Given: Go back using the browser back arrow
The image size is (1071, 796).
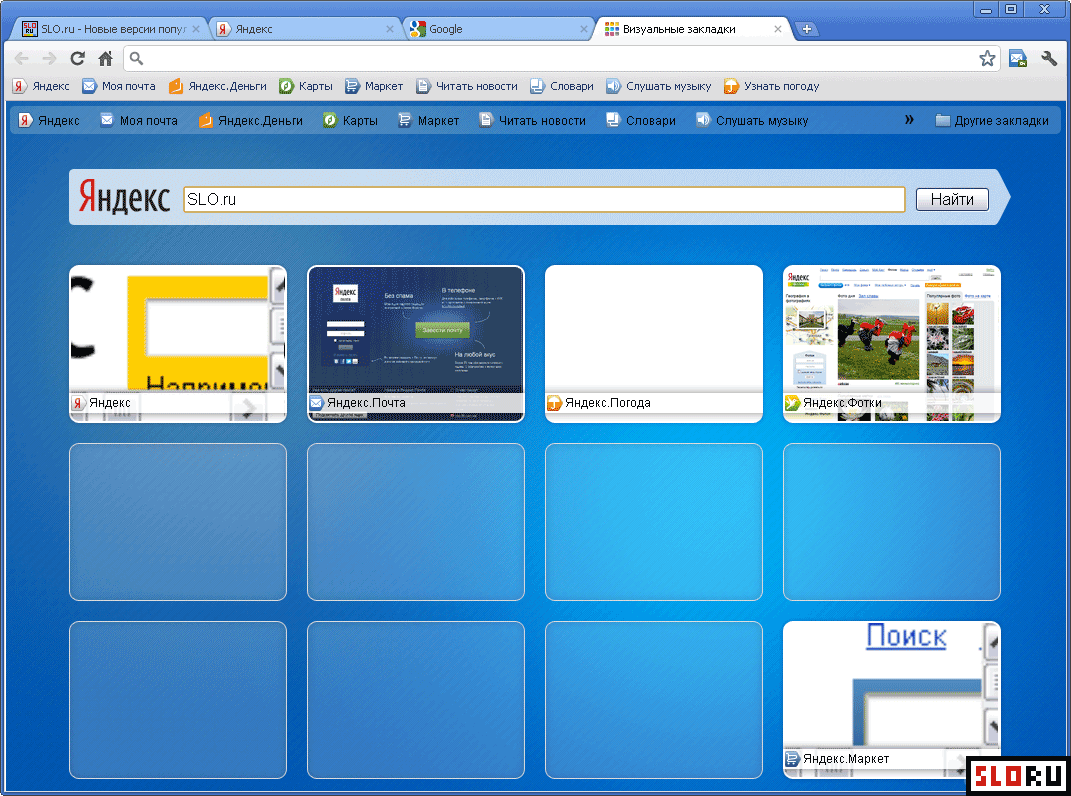Looking at the screenshot, I should (x=22, y=58).
